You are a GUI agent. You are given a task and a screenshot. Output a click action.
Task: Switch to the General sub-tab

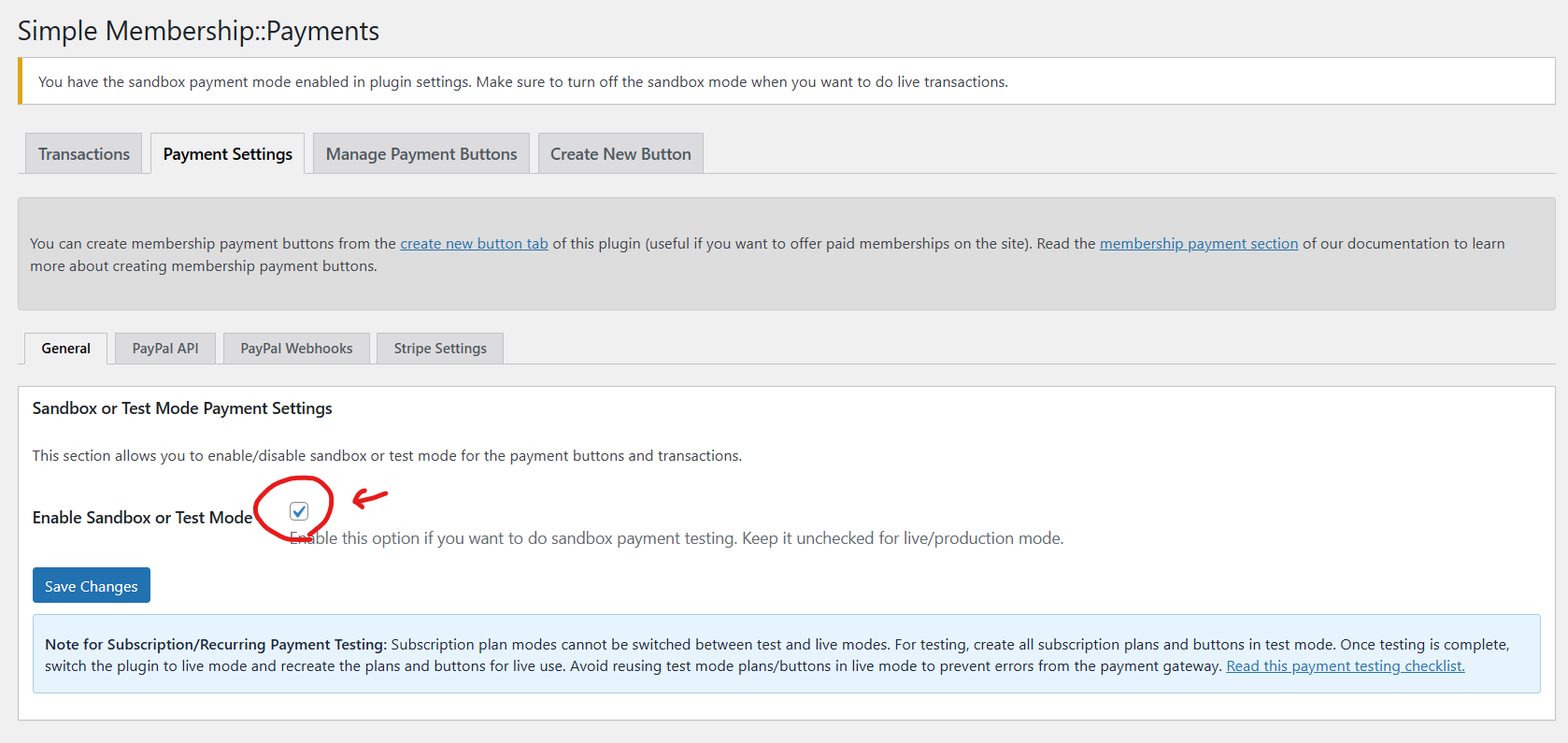[x=65, y=349]
